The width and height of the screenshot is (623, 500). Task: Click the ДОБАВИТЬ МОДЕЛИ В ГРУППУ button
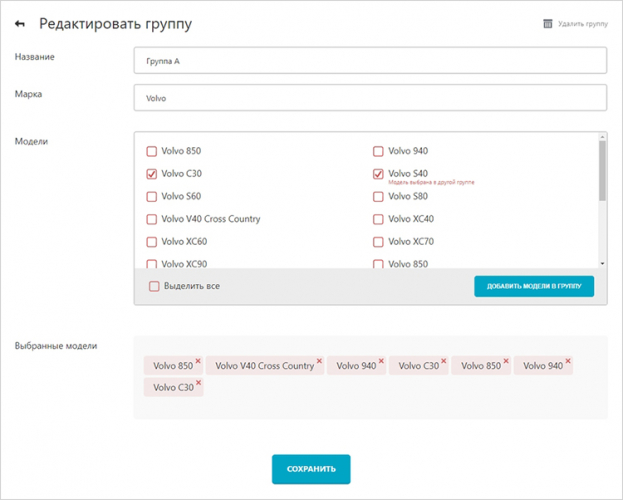534,286
